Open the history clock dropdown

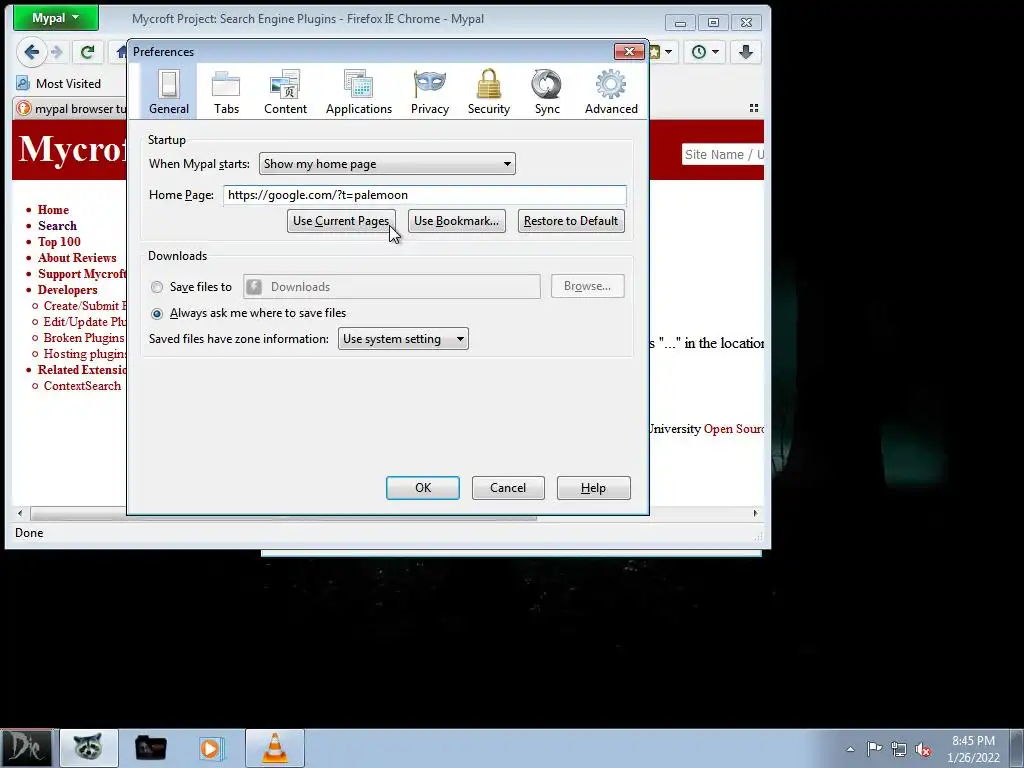click(x=705, y=52)
